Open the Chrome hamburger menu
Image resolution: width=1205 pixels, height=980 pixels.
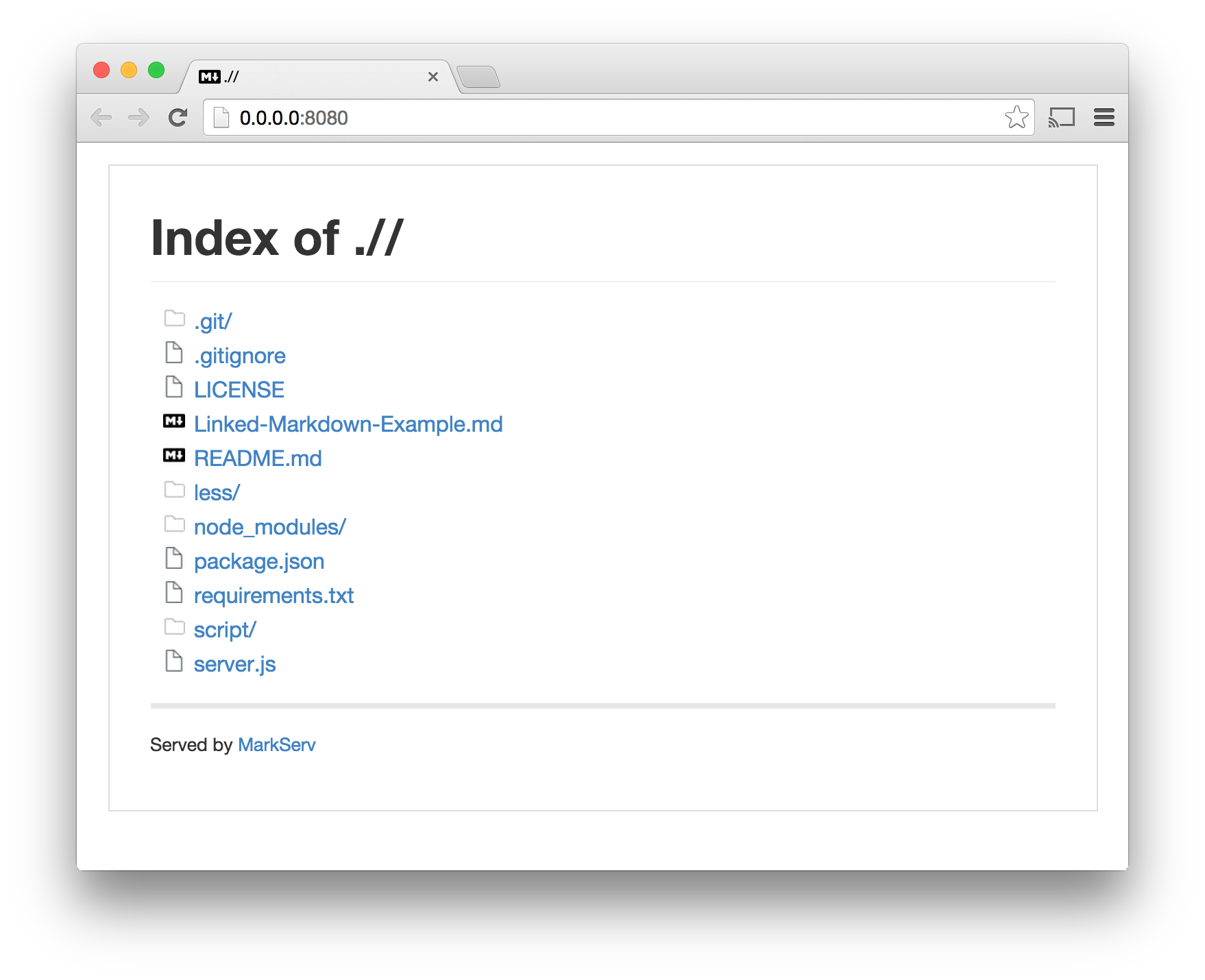pos(1104,118)
